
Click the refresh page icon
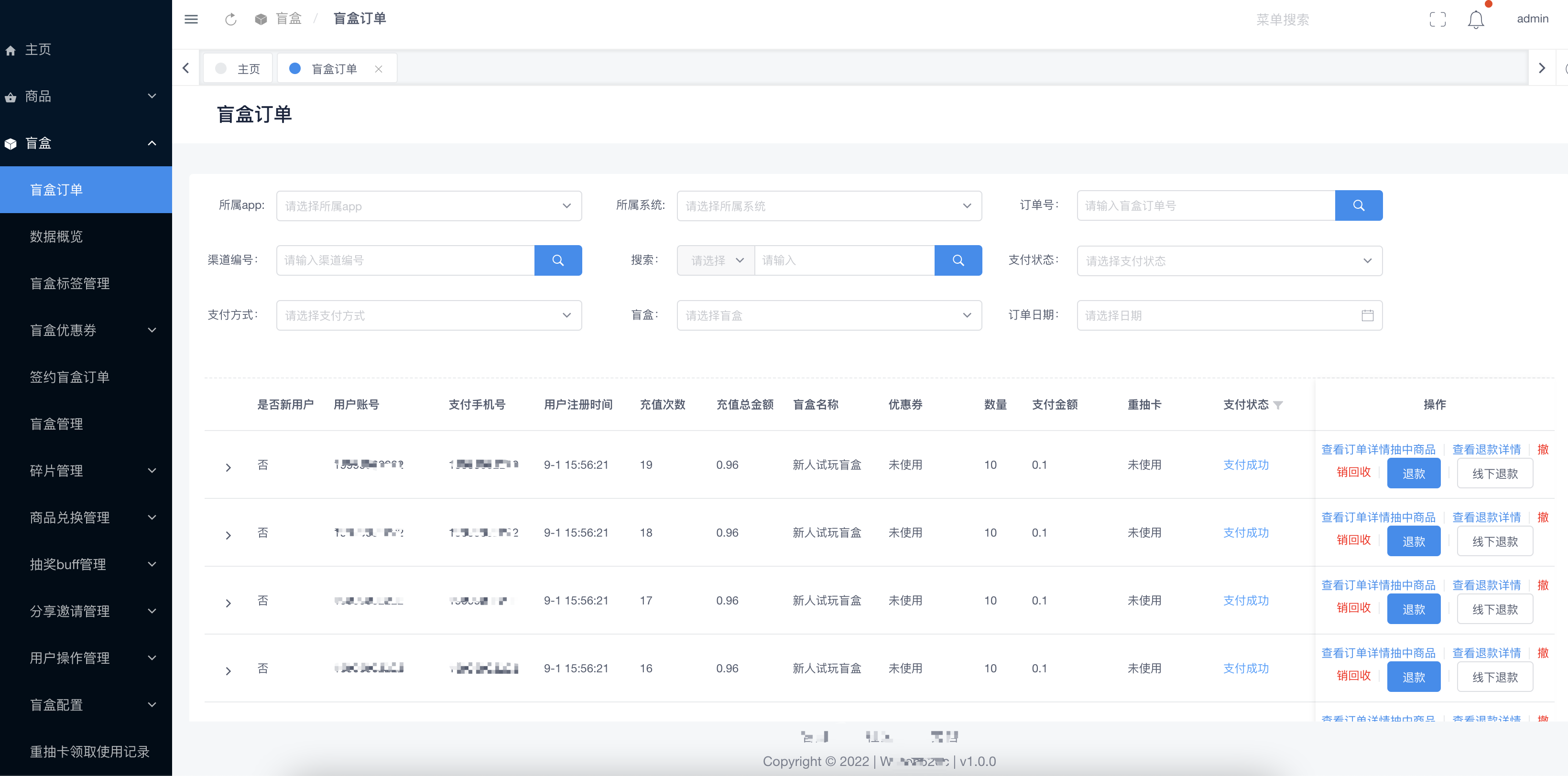tap(231, 20)
